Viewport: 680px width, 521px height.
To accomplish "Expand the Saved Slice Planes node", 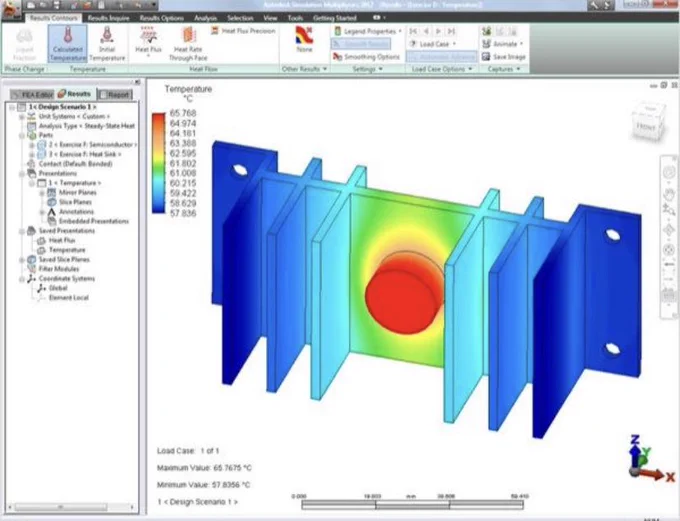I will (x=22, y=260).
